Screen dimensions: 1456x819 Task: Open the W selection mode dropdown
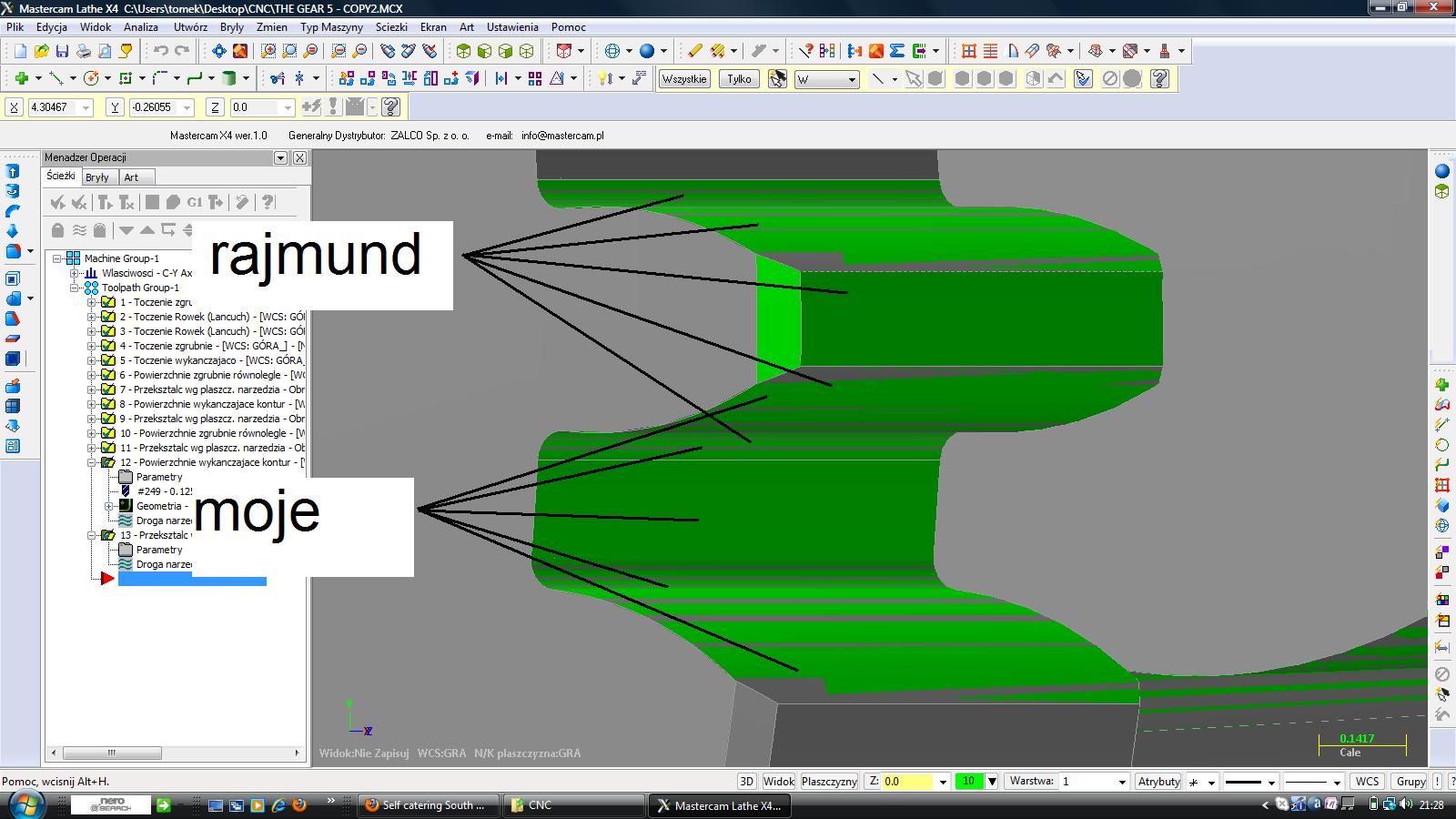pos(852,79)
